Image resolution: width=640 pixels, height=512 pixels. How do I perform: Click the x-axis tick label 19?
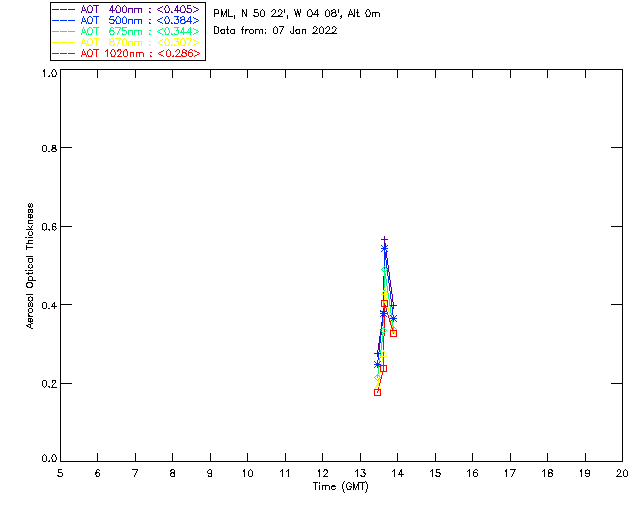click(585, 473)
